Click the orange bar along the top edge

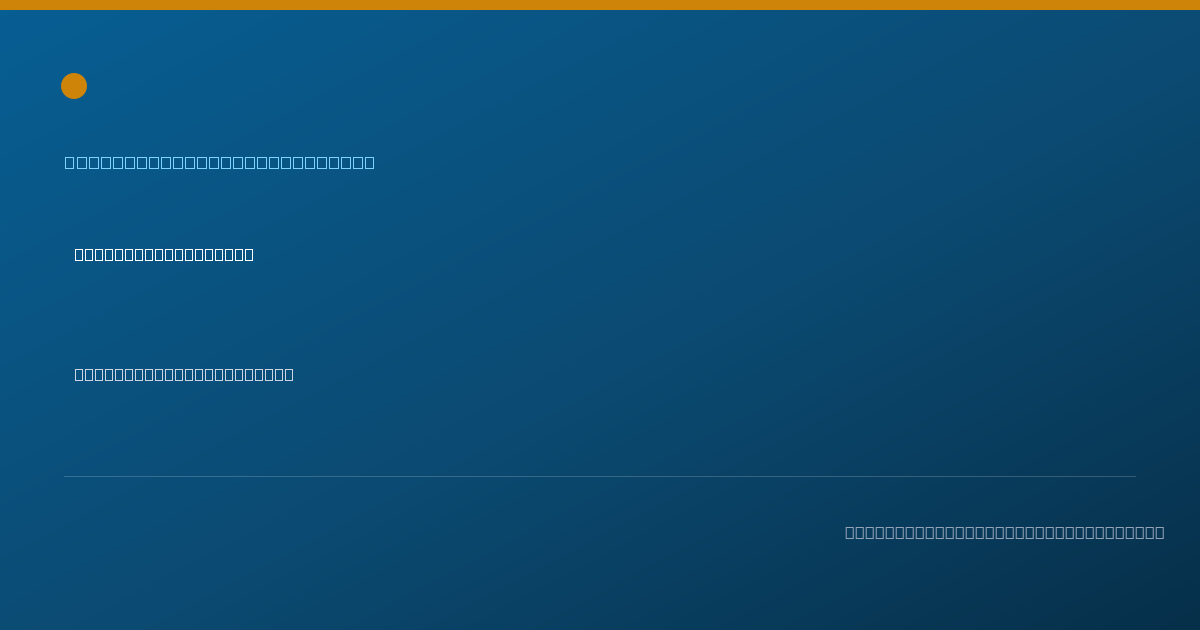pyautogui.click(x=600, y=5)
